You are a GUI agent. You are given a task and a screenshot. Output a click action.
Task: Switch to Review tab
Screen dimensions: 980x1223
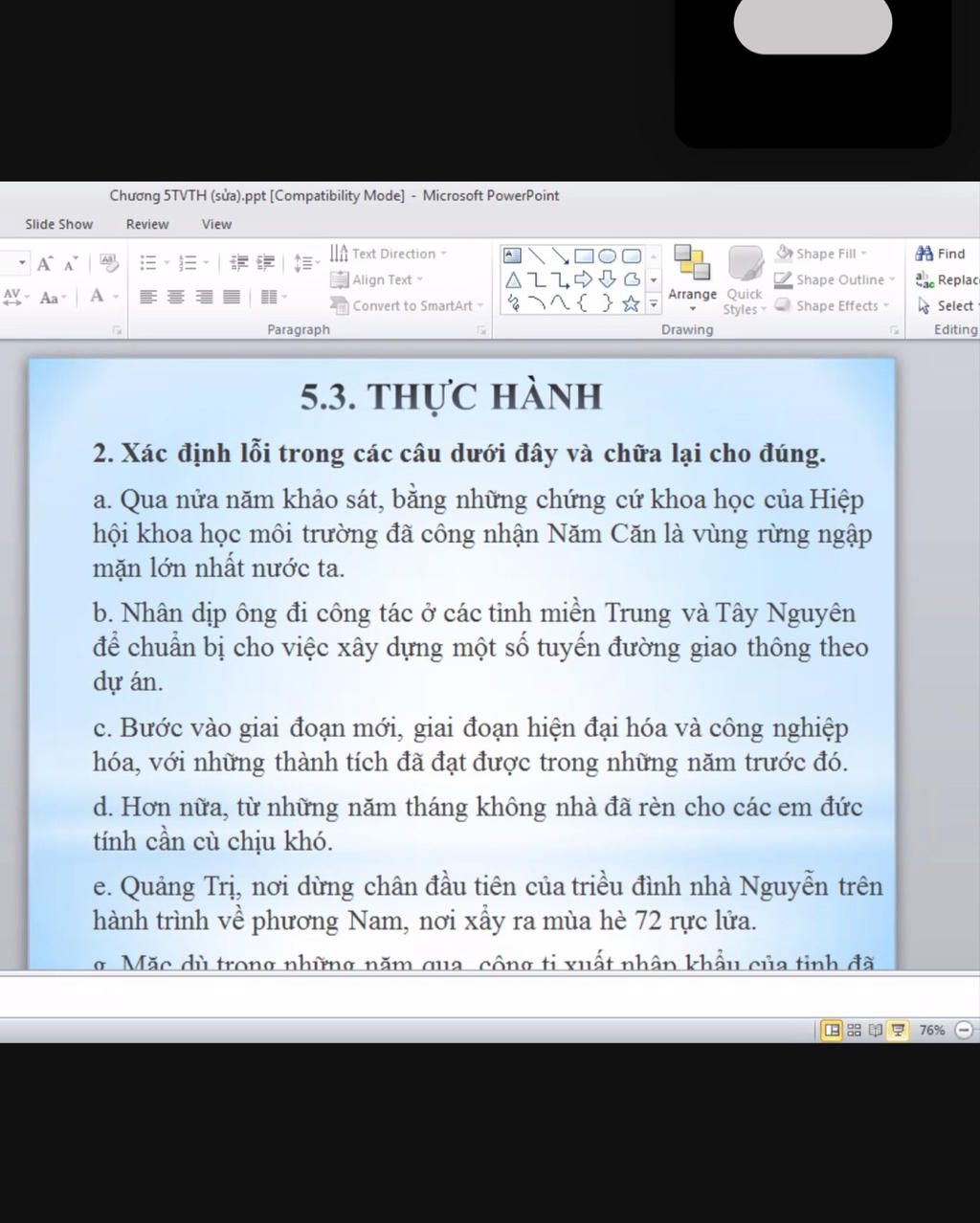click(147, 224)
